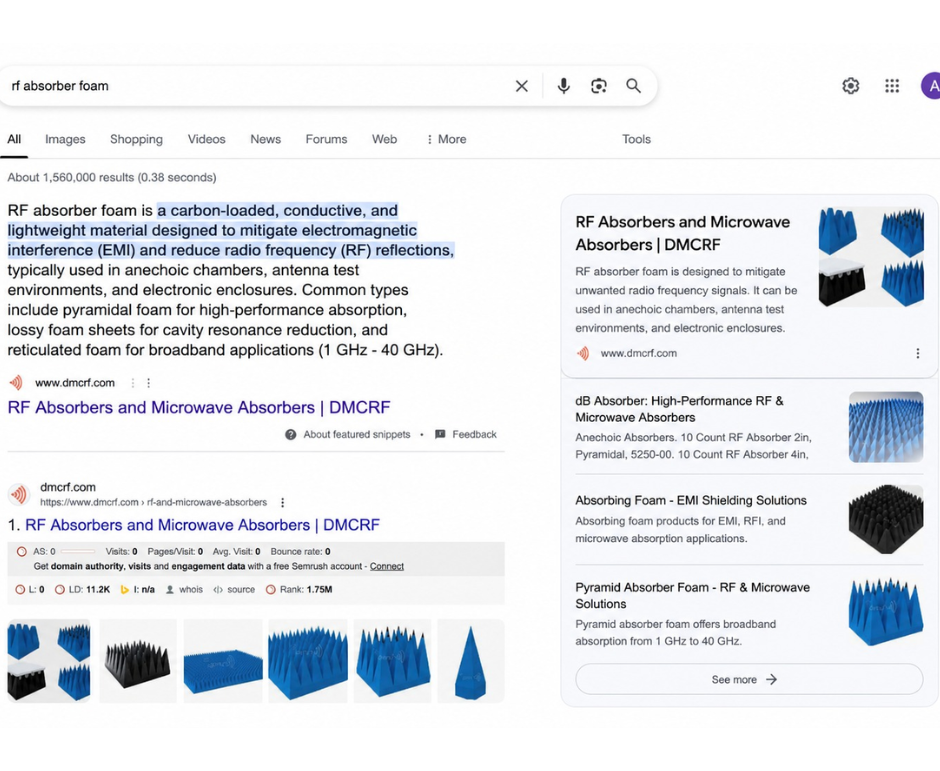The width and height of the screenshot is (940, 771).
Task: Click the Bing I: n/a indicator
Action: click(137, 590)
